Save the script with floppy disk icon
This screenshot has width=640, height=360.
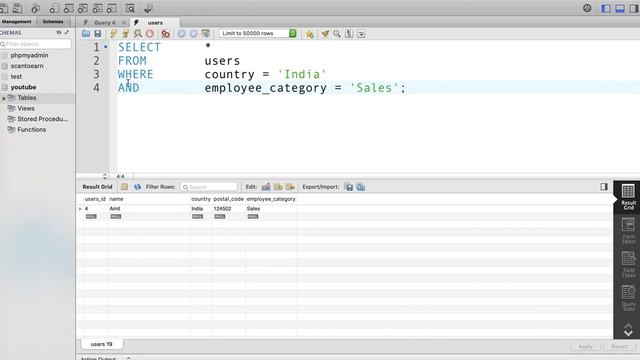[98, 34]
